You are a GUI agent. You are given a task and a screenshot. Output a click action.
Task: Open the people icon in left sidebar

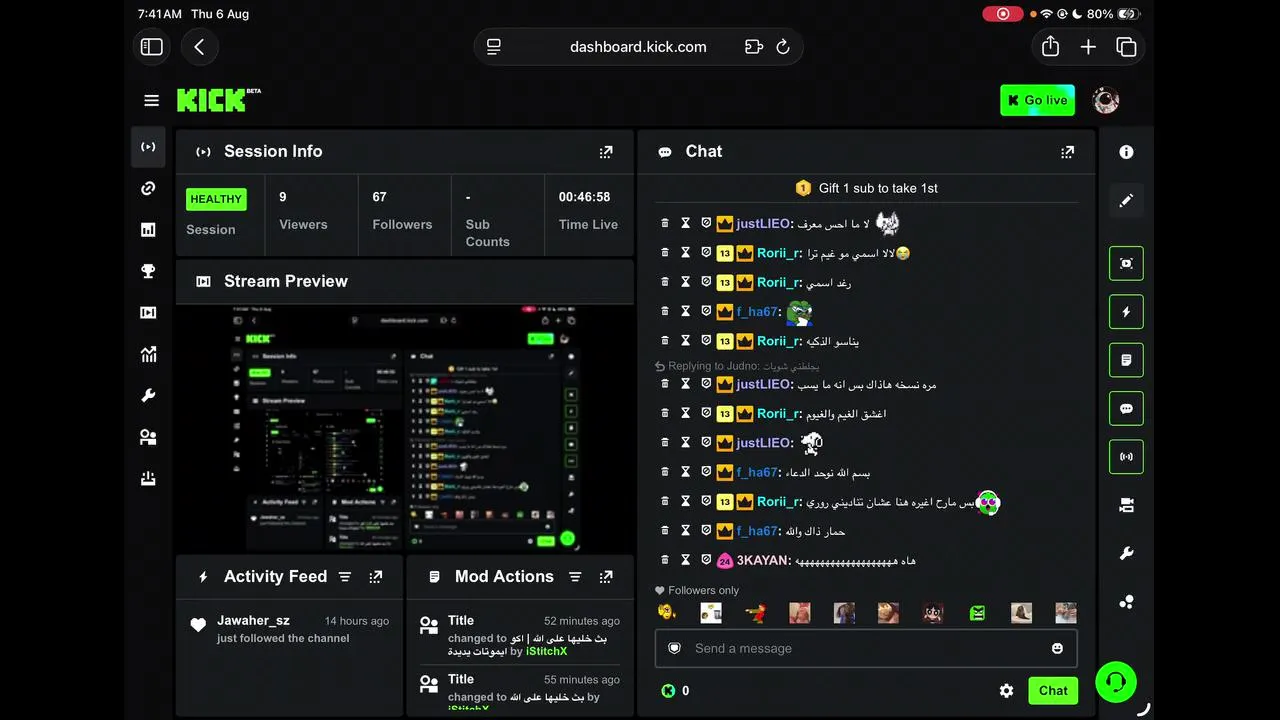coord(149,437)
